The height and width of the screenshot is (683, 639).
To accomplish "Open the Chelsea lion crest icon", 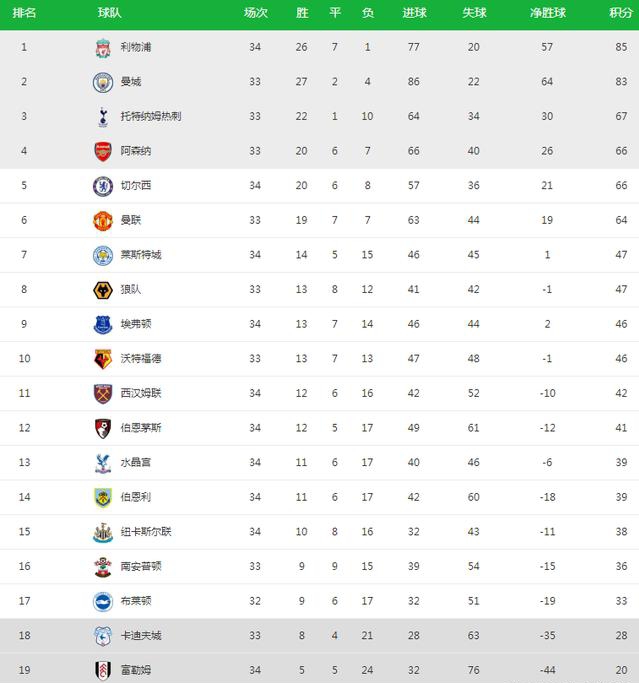I will click(x=103, y=186).
